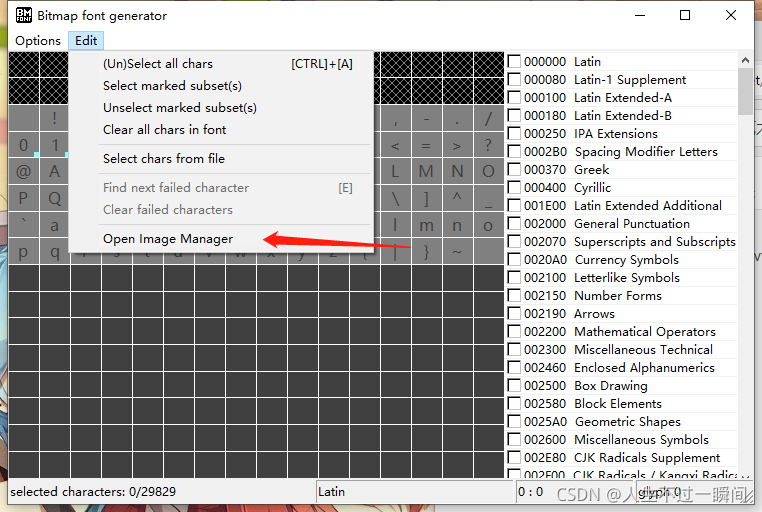This screenshot has height=512, width=762.
Task: Check the Superscripts and Subscripts checkbox
Action: (514, 241)
